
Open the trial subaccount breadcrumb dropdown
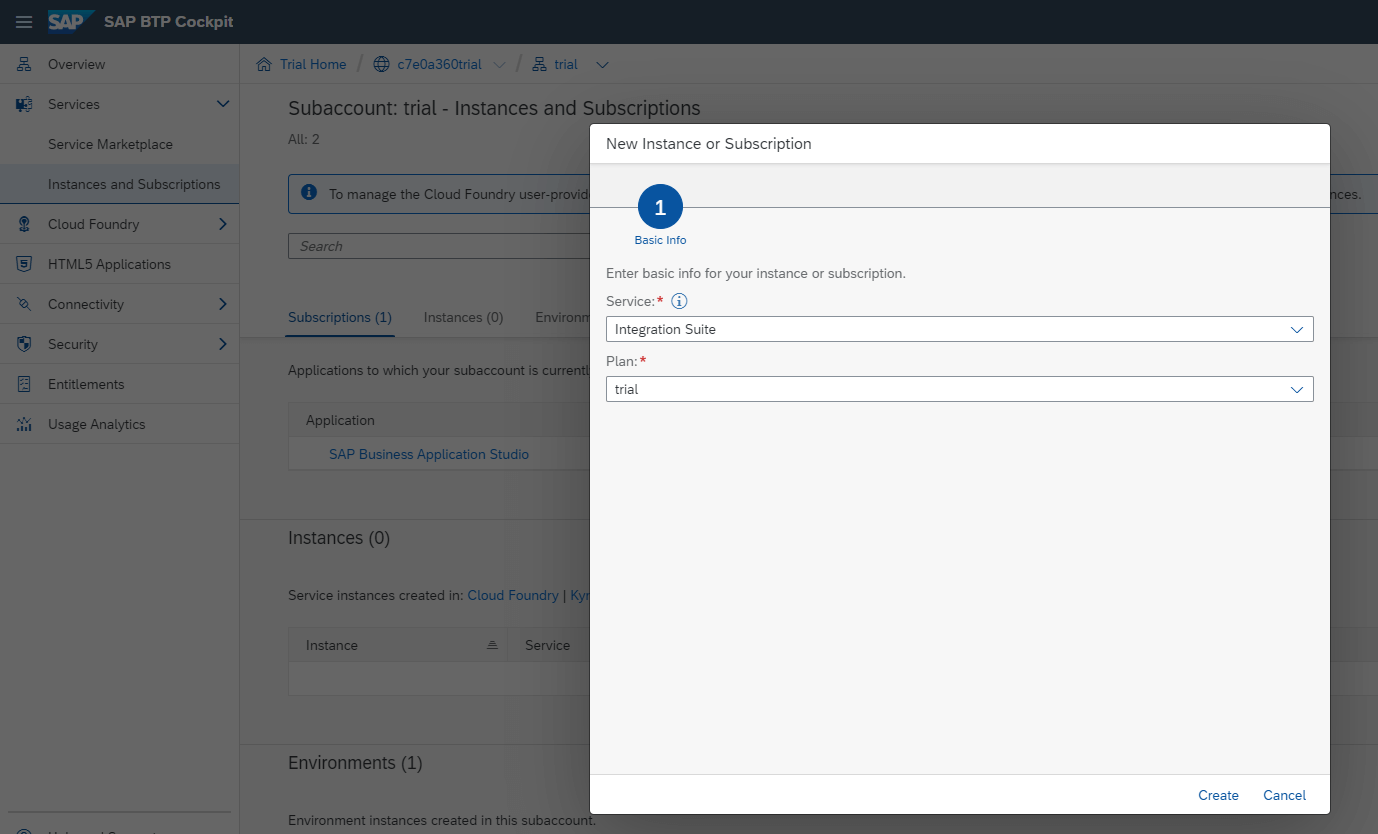point(602,65)
